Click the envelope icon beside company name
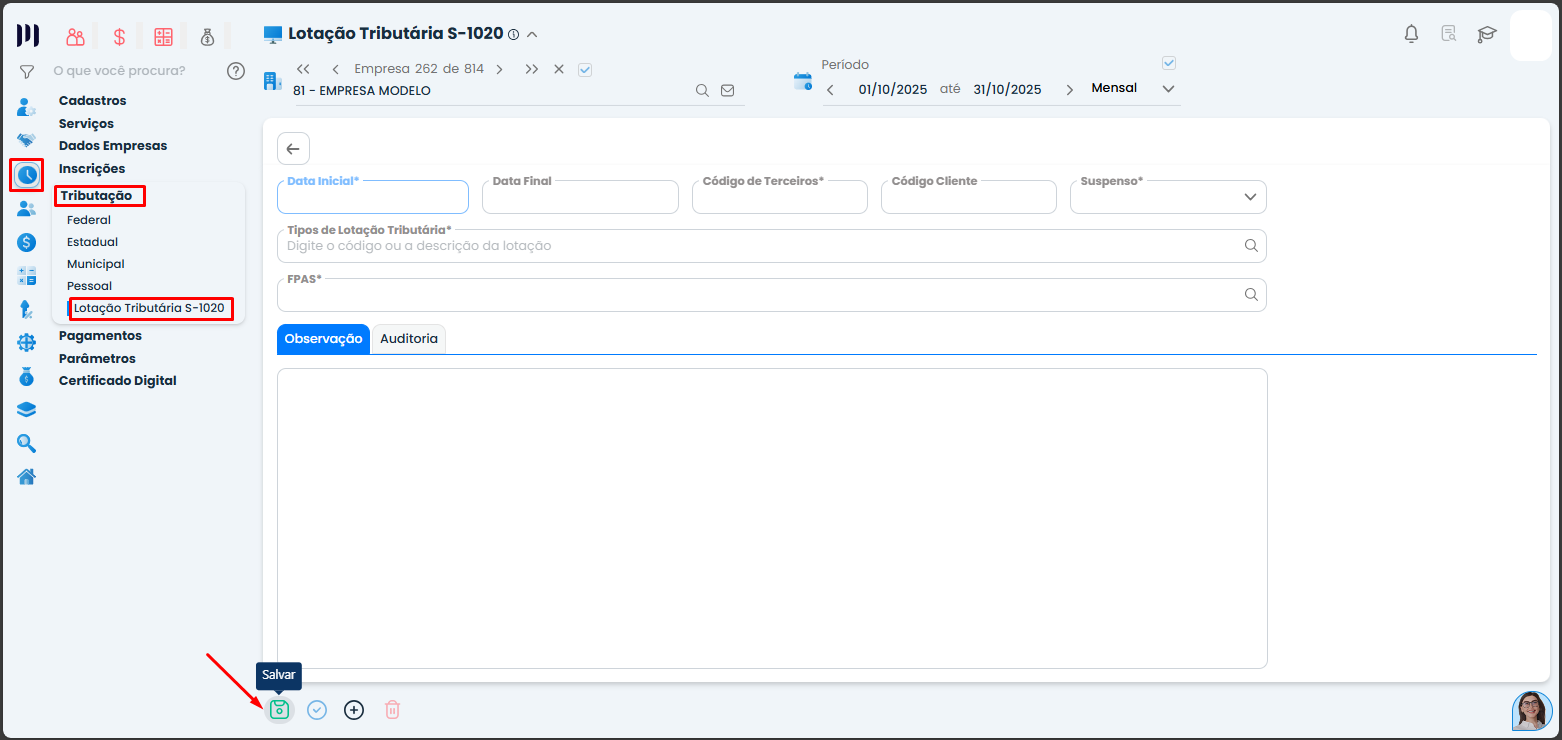Viewport: 1562px width, 740px height. click(x=728, y=90)
